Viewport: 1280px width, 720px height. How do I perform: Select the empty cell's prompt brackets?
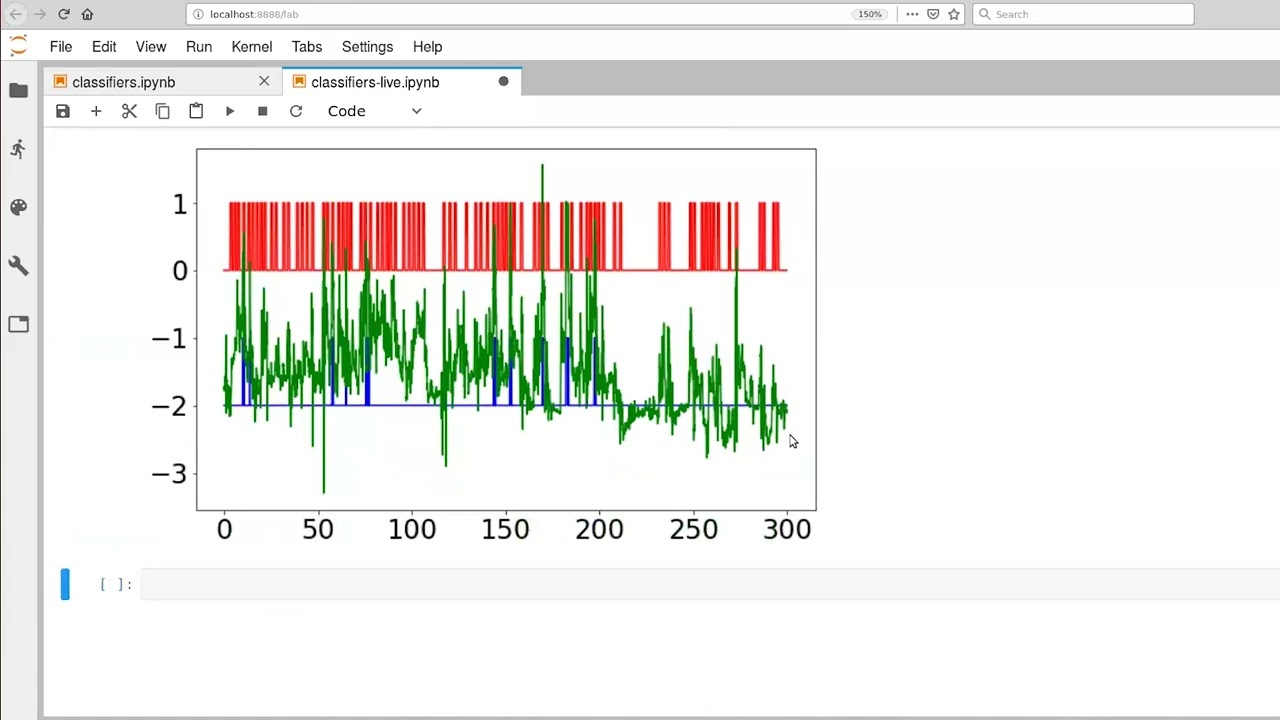pyautogui.click(x=116, y=584)
